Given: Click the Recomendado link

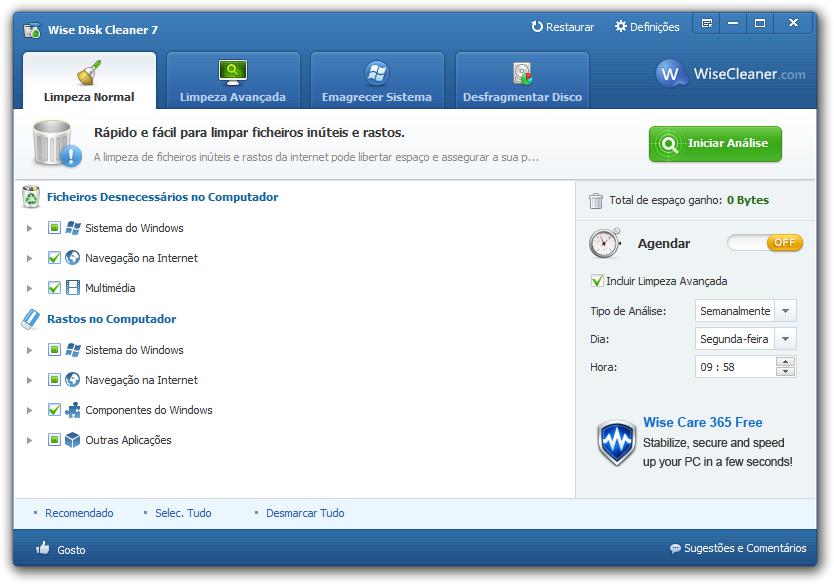Looking at the screenshot, I should point(79,513).
